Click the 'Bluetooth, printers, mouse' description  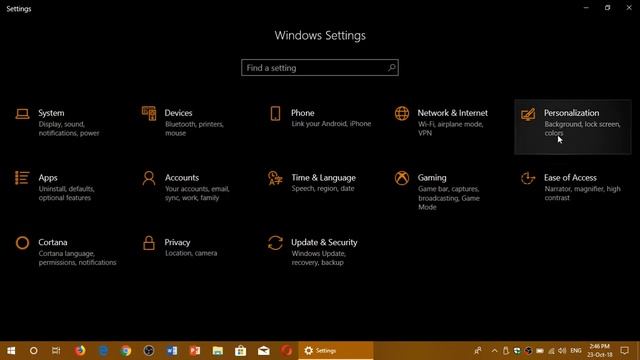[x=194, y=129]
